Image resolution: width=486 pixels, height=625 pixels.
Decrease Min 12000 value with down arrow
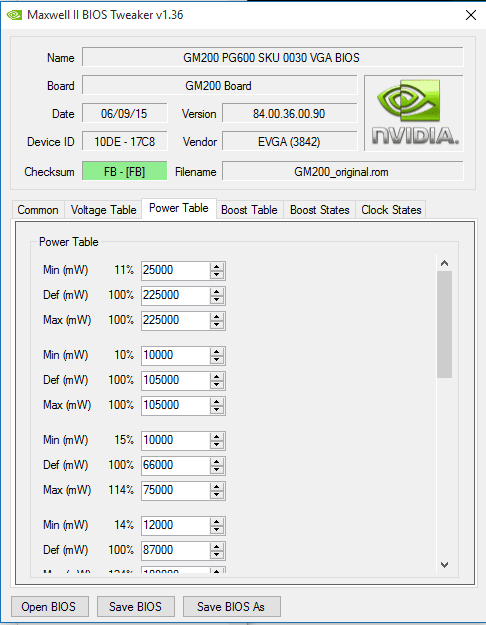pos(217,529)
